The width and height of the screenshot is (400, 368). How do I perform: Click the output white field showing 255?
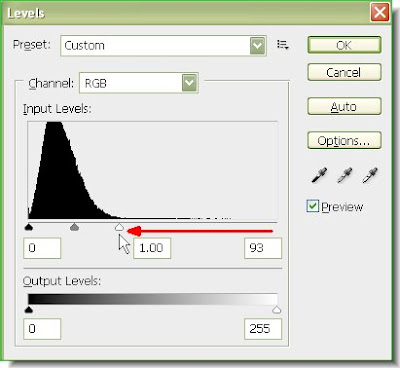[263, 329]
